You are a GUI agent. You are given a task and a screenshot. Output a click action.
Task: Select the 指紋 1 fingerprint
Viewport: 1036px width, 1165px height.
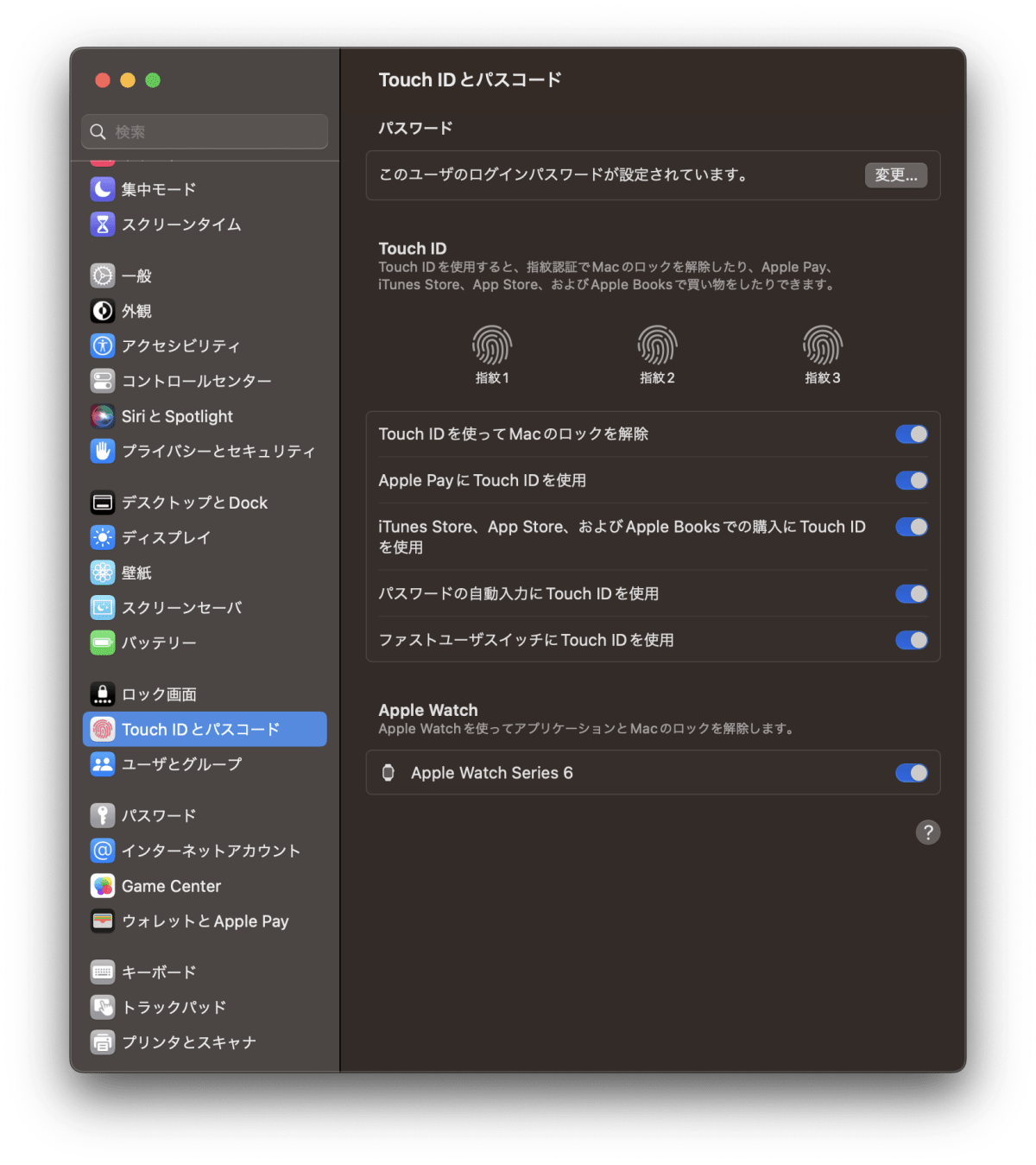point(492,345)
